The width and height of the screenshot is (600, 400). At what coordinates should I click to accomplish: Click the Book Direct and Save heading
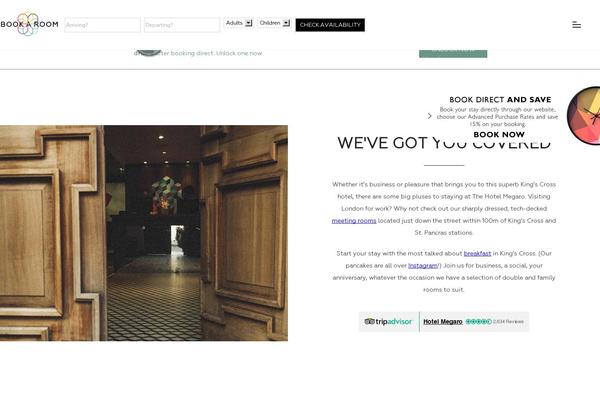pyautogui.click(x=500, y=100)
